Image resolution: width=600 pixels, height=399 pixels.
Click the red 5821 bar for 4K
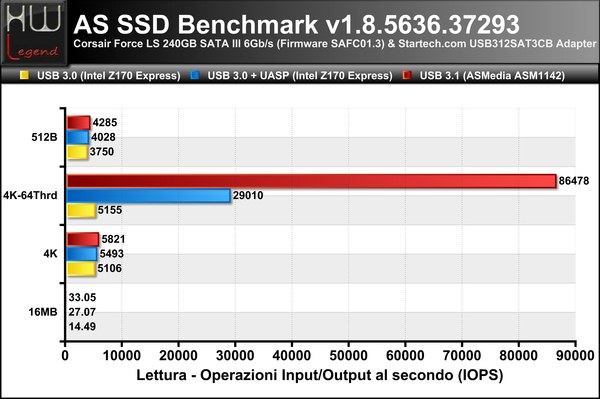pyautogui.click(x=83, y=239)
